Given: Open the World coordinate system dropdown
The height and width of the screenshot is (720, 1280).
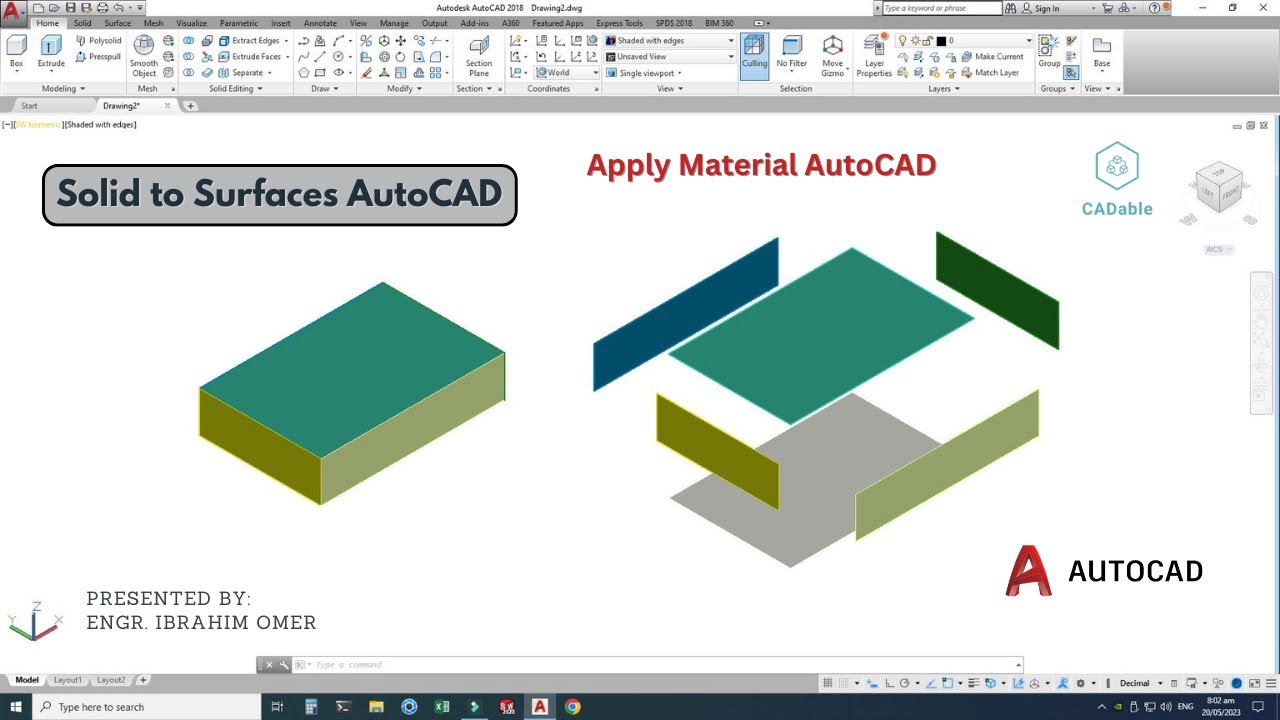Looking at the screenshot, I should tap(567, 73).
